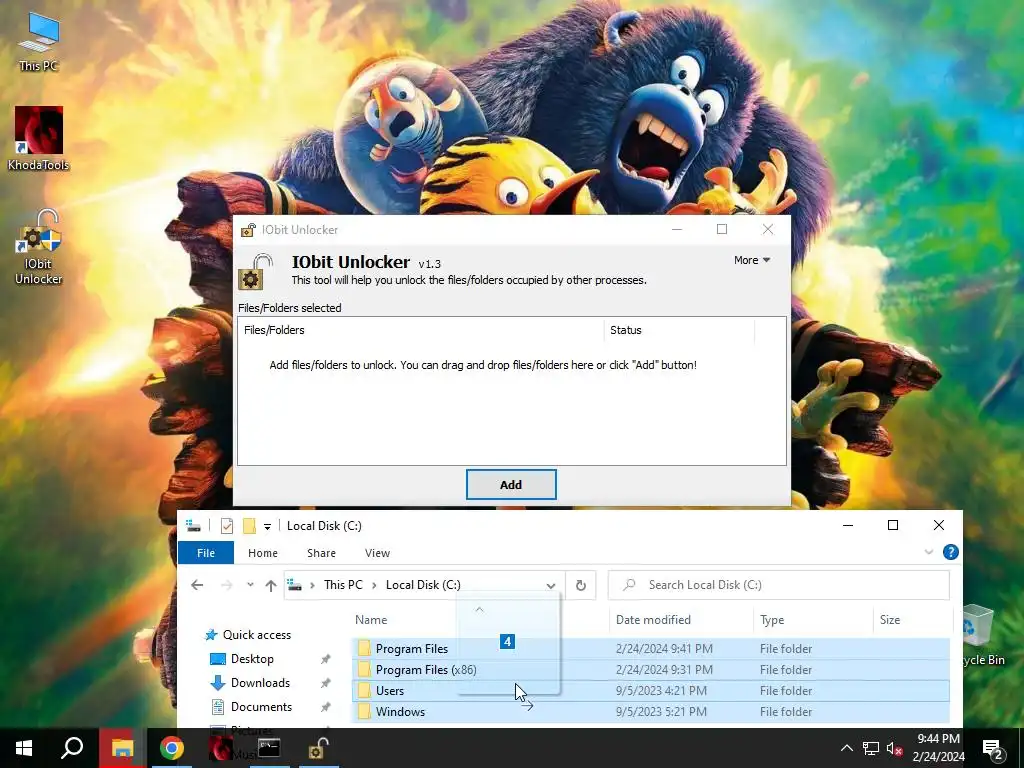Image resolution: width=1024 pixels, height=768 pixels.
Task: Open the notification center
Action: tap(993, 748)
